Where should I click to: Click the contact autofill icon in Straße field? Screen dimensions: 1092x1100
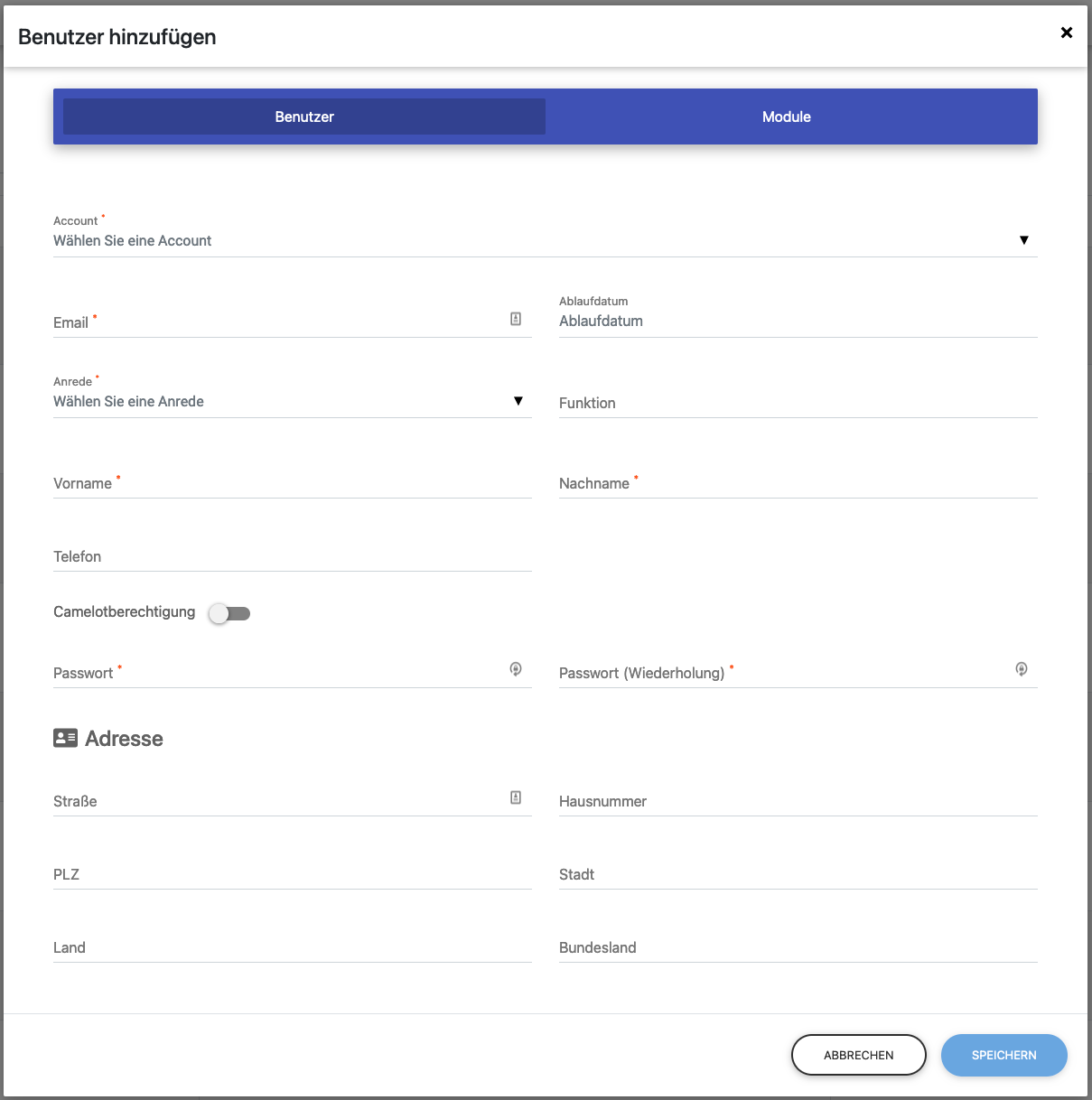pos(516,797)
